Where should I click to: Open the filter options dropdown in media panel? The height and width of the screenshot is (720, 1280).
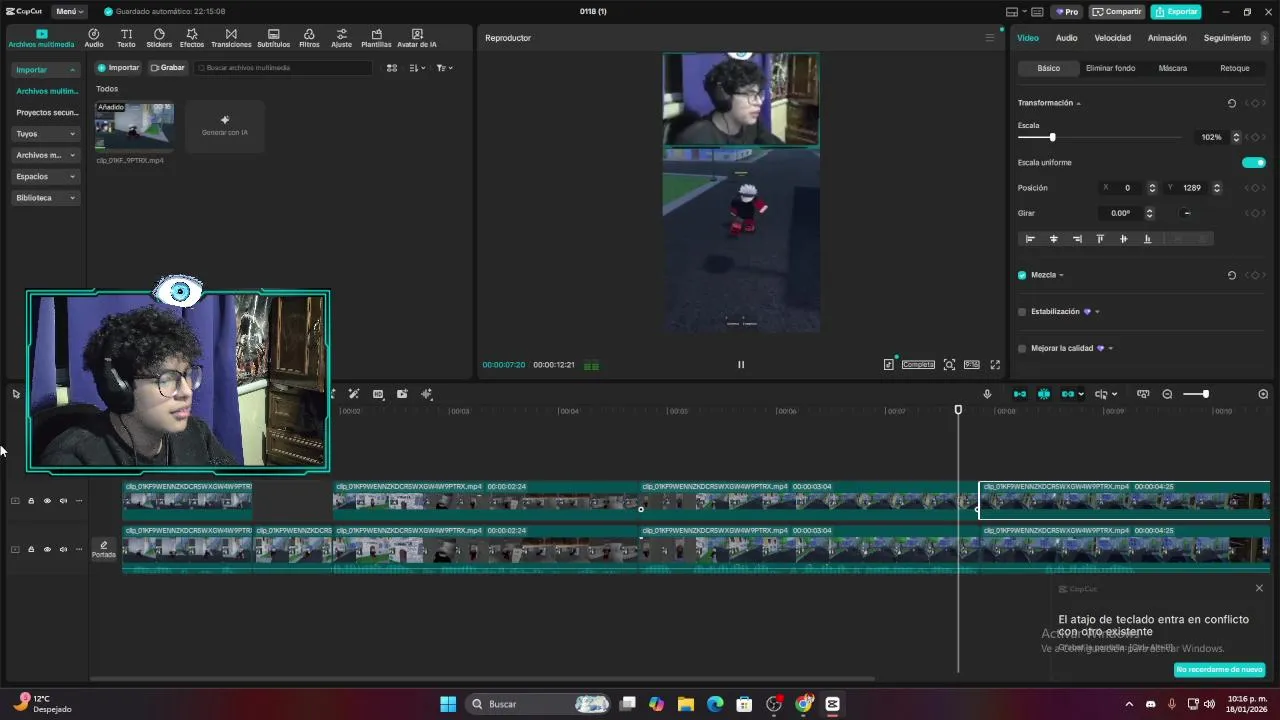444,68
